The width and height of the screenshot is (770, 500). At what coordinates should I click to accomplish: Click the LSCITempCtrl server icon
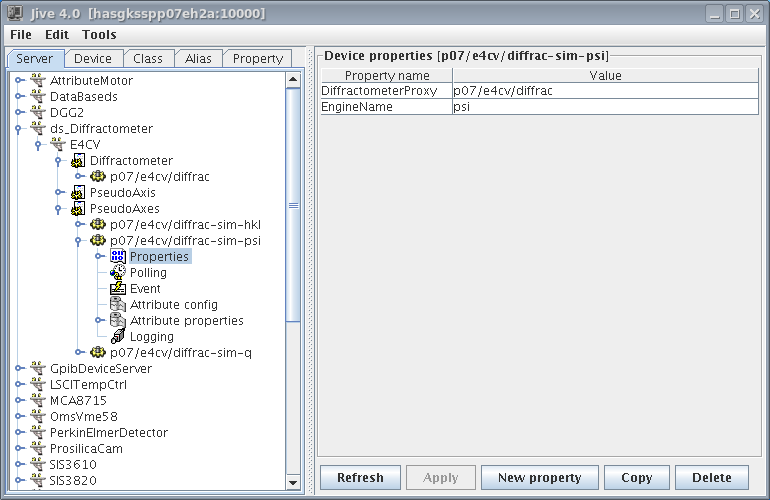tap(38, 384)
